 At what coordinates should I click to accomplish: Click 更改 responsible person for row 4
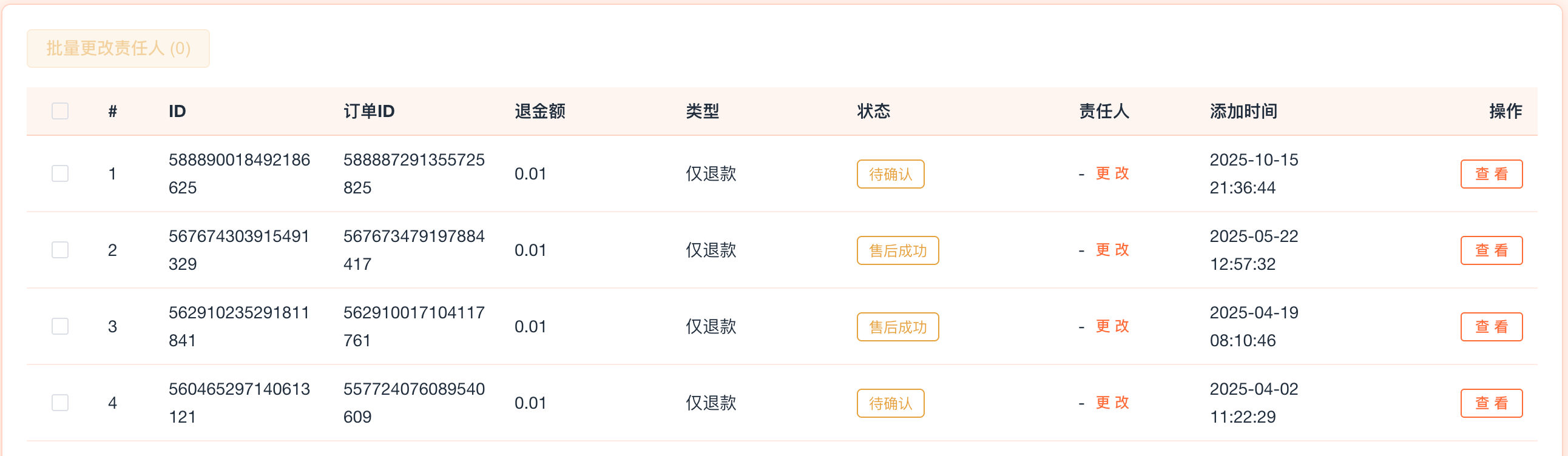[1112, 403]
